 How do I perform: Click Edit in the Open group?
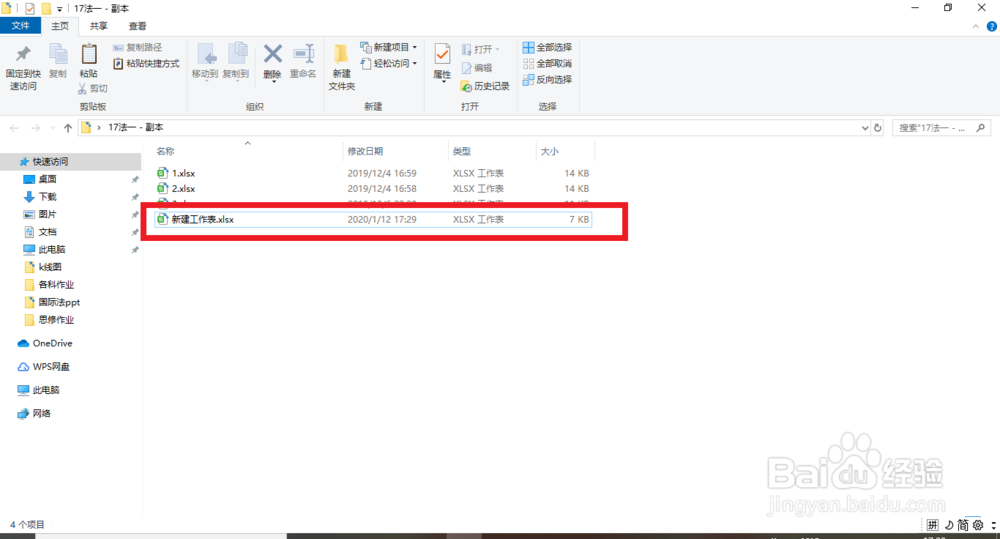[x=477, y=68]
